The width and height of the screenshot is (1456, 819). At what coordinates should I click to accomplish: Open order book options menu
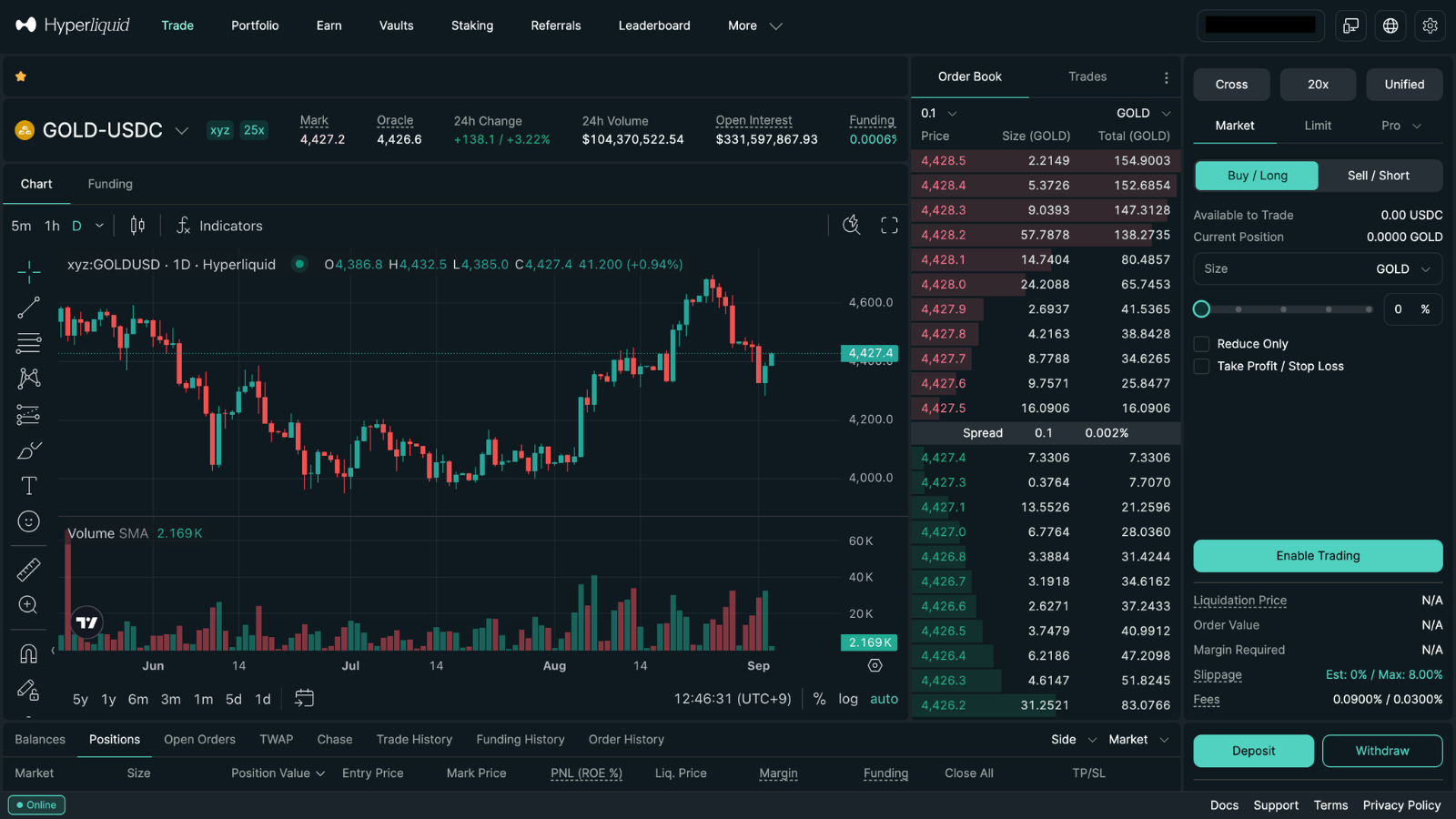1167,77
